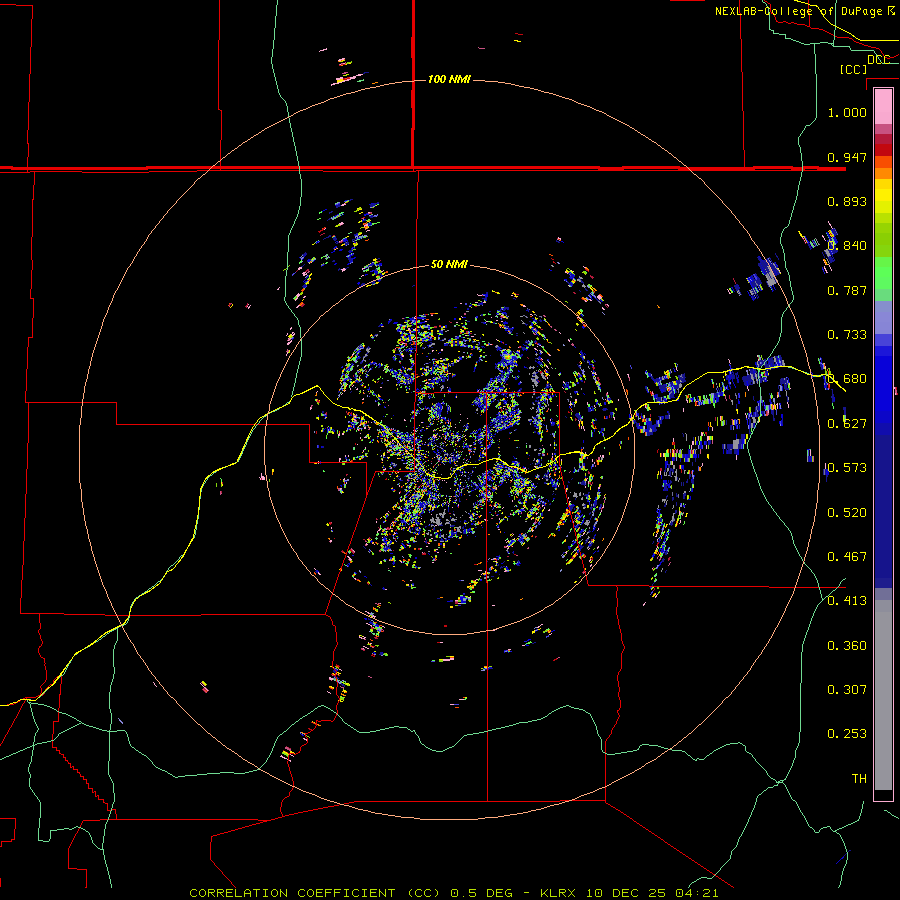Click the 100 NMI range ring label
The width and height of the screenshot is (900, 900).
[449, 79]
